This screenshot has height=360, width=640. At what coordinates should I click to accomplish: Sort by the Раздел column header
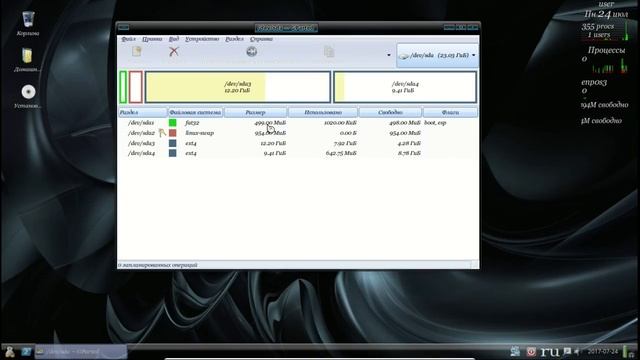tap(143, 112)
